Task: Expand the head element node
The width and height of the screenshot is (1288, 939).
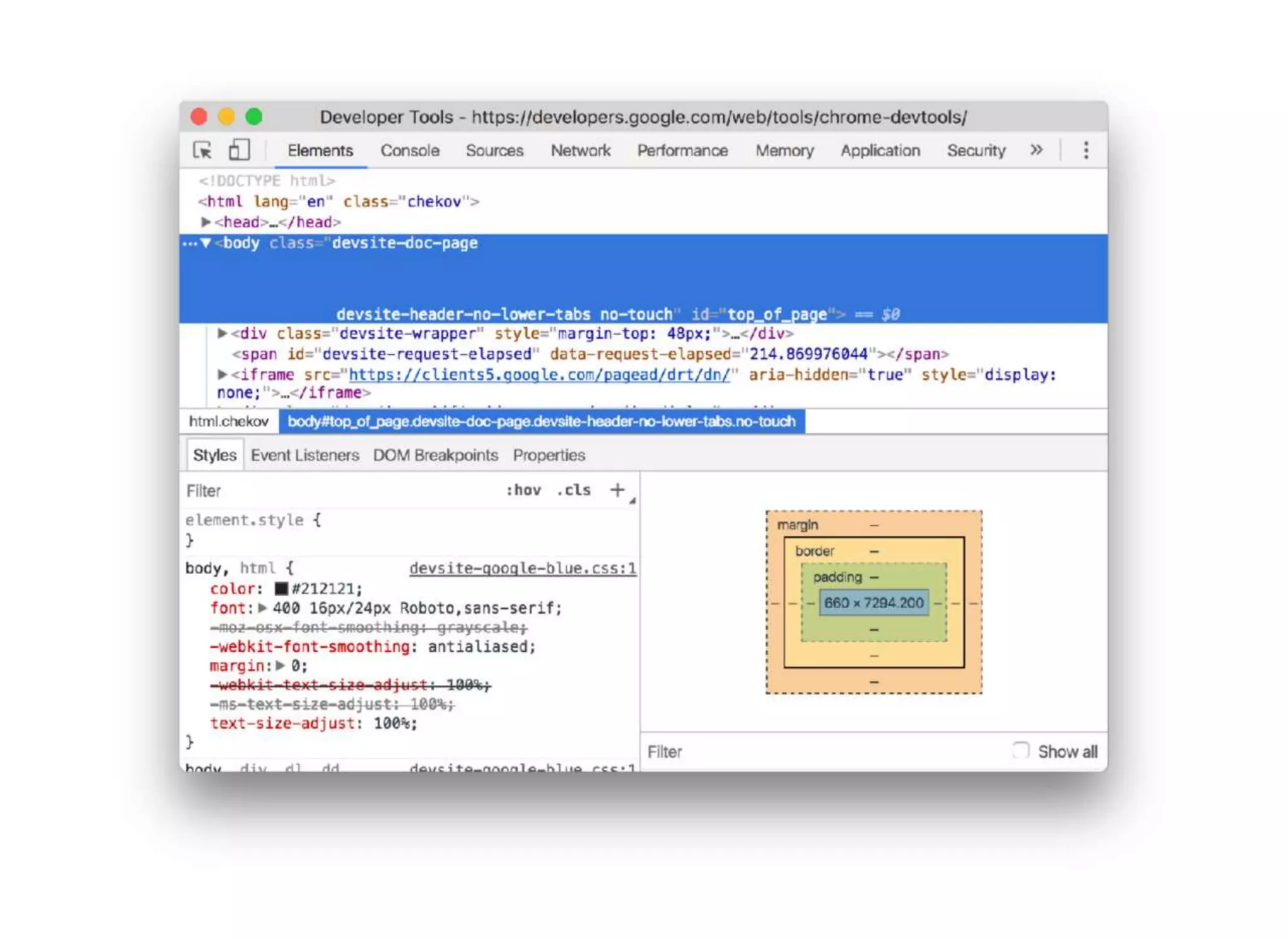Action: click(x=206, y=222)
